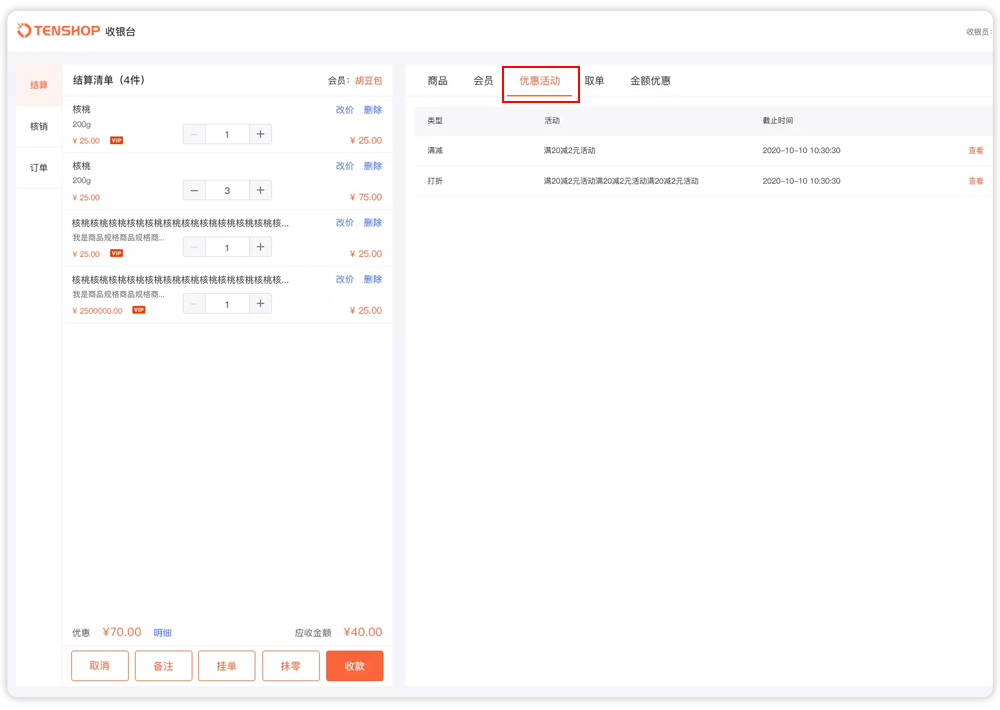1000x710 pixels.
Task: View details of the 满减 promotion
Action: point(975,151)
